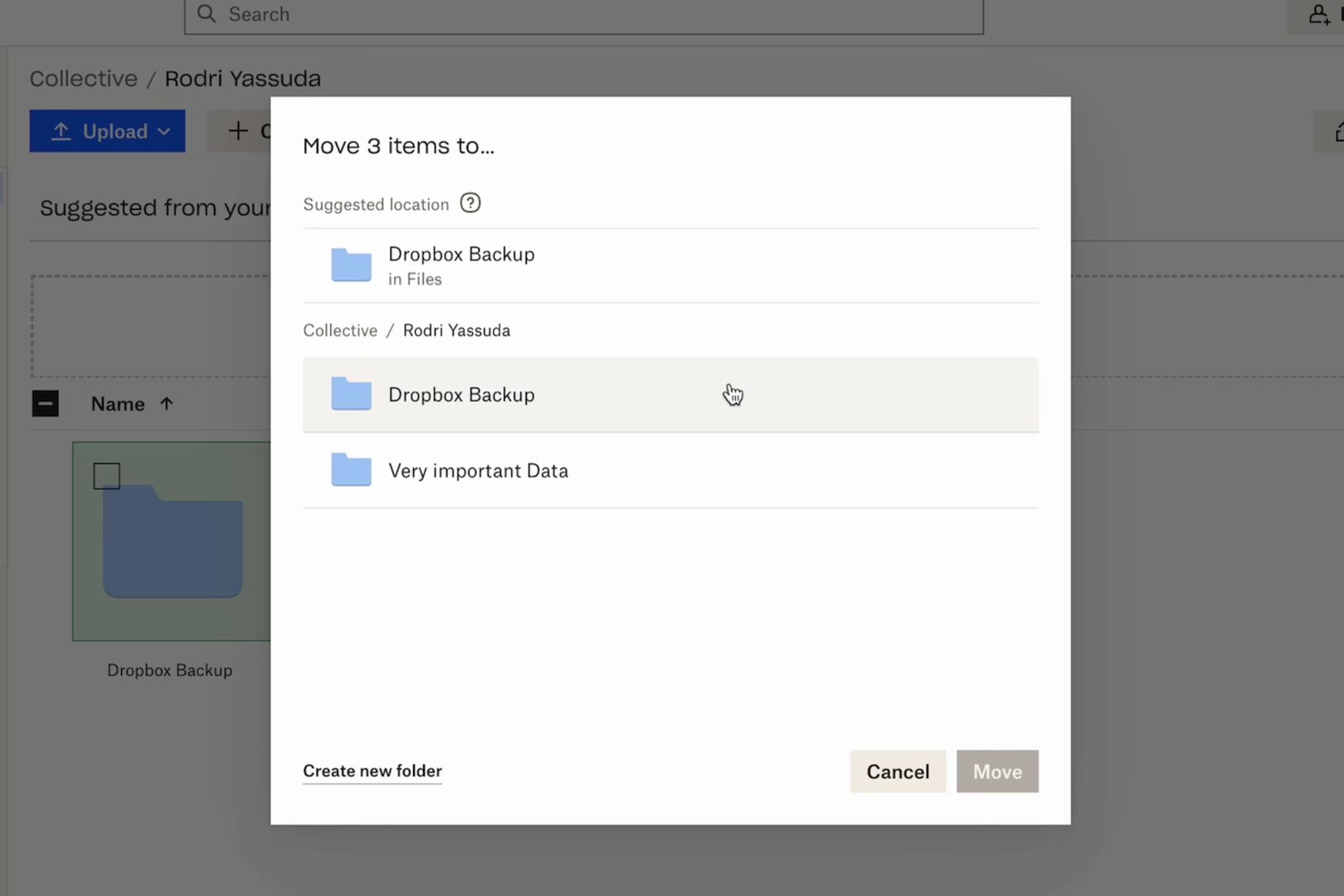This screenshot has height=896, width=1344.
Task: Click the suggested location help icon
Action: pyautogui.click(x=470, y=203)
